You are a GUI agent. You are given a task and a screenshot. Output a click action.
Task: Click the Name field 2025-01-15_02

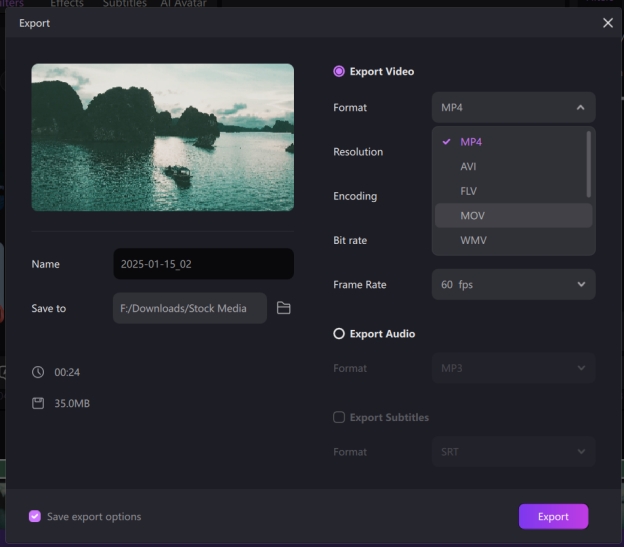click(204, 264)
